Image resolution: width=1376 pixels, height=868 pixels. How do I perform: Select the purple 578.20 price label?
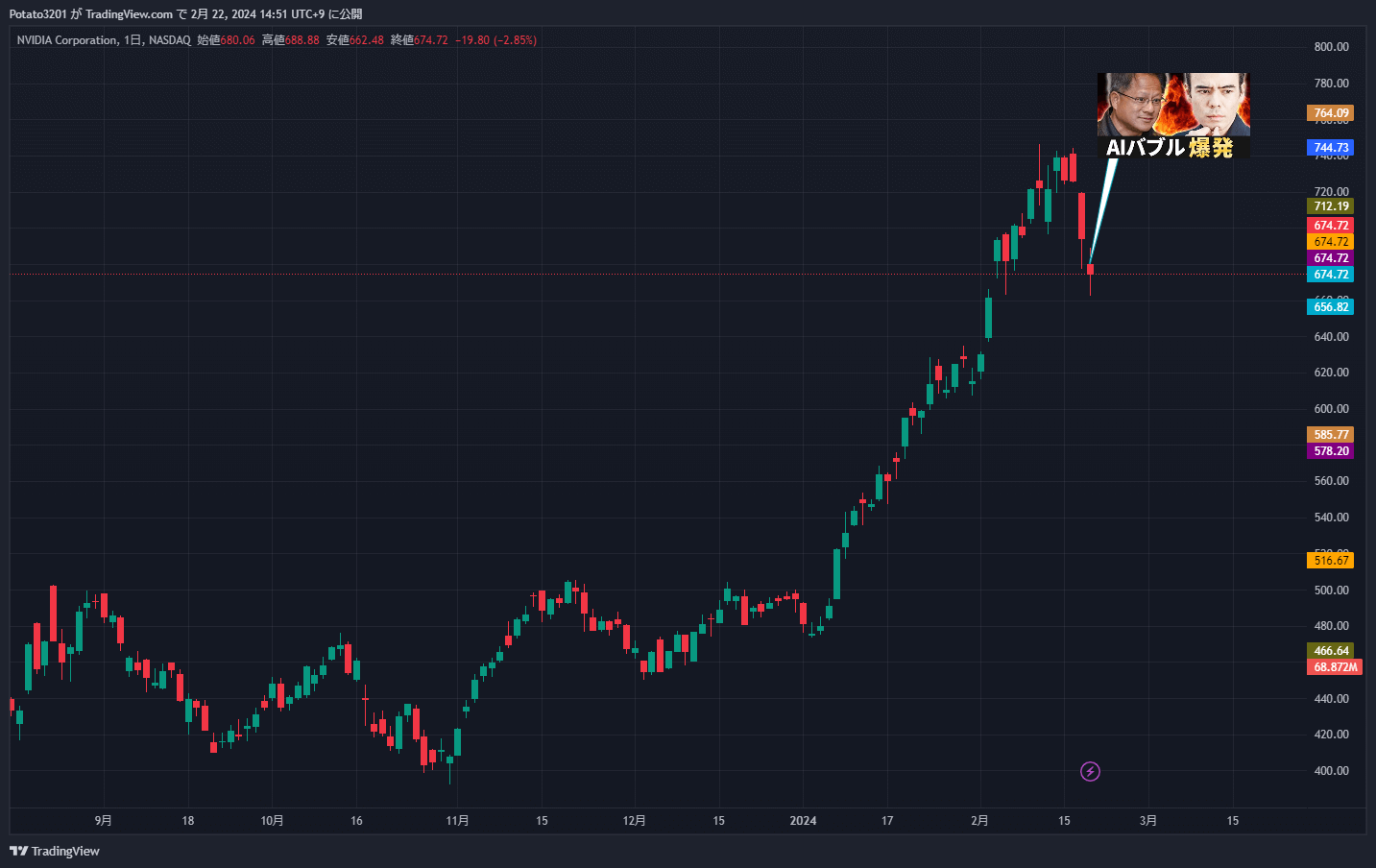tap(1330, 451)
